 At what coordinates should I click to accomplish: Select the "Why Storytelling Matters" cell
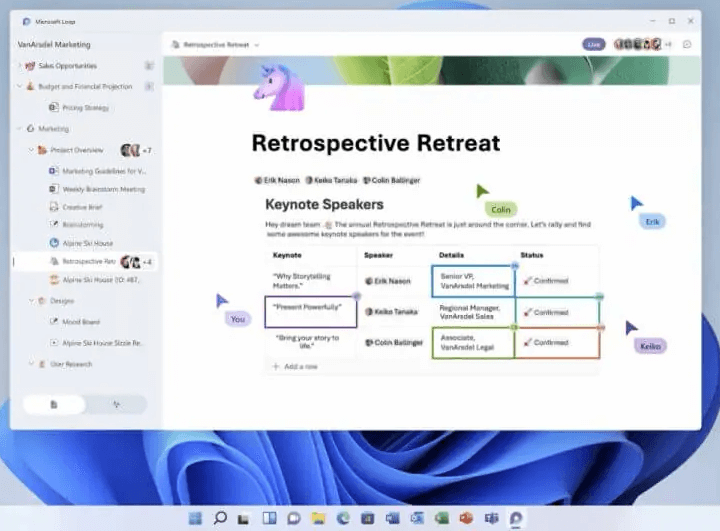click(x=311, y=281)
